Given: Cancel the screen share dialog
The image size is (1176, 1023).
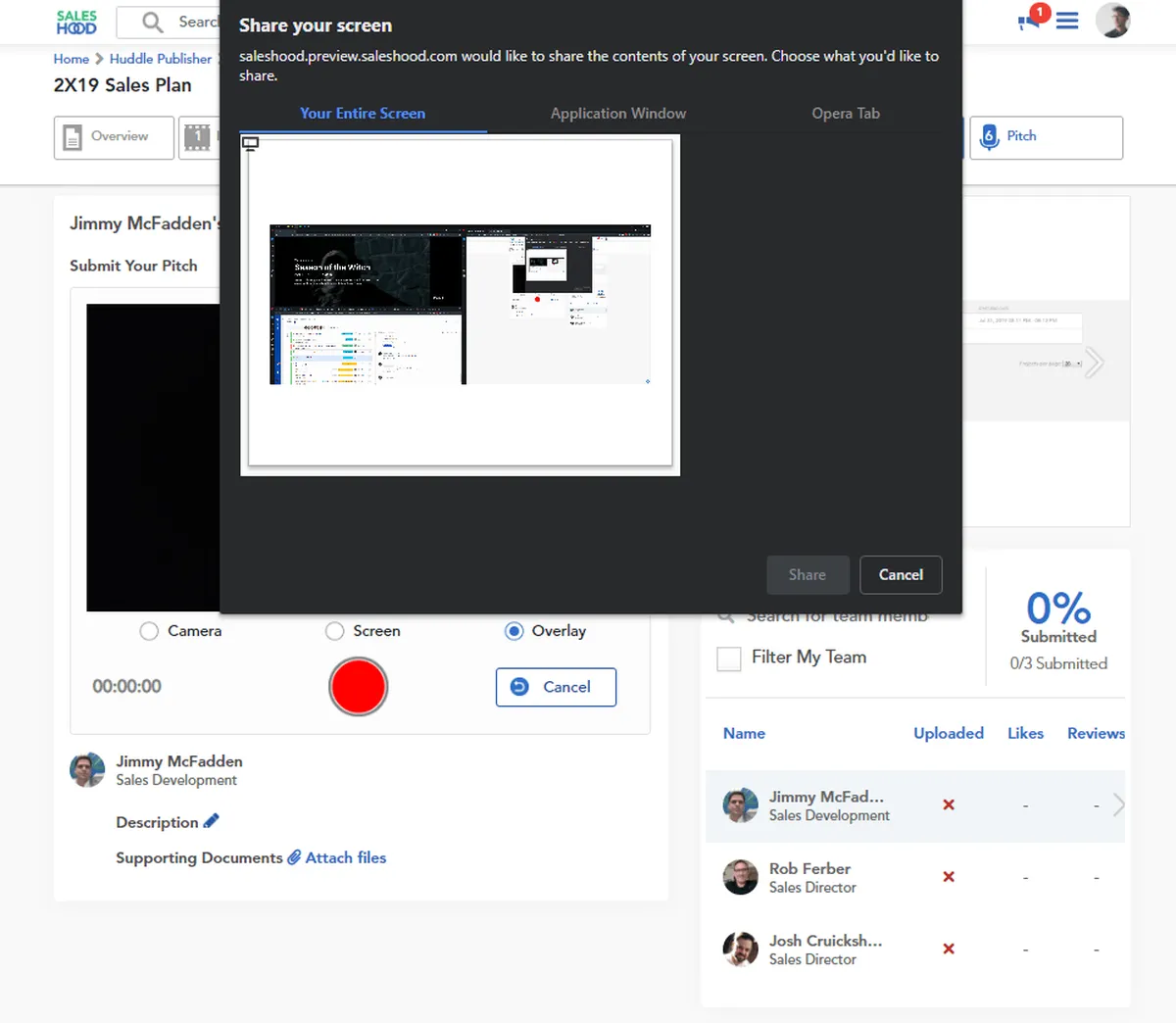Looking at the screenshot, I should tap(900, 575).
